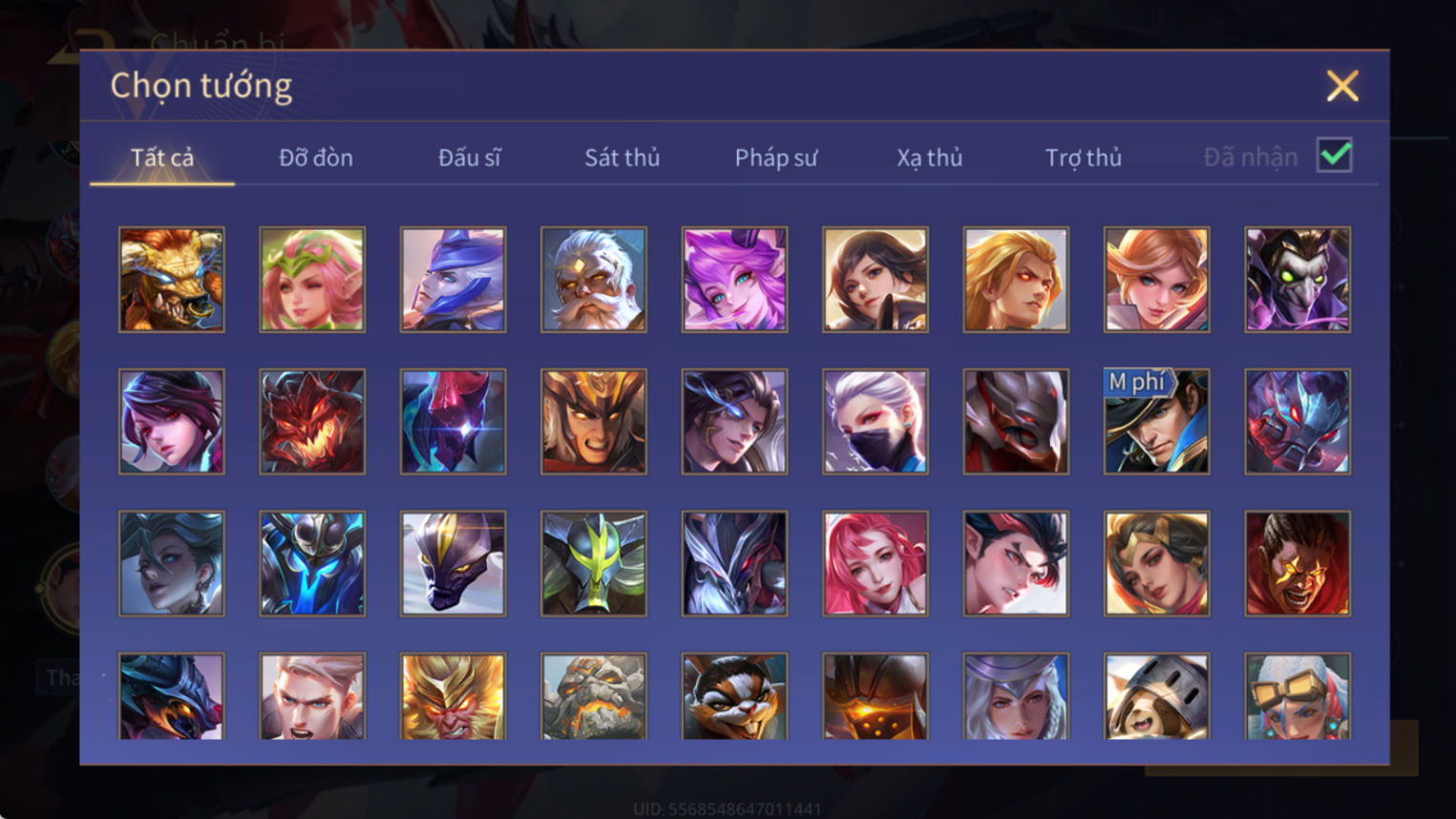Image resolution: width=1456 pixels, height=819 pixels.
Task: Switch to the 'Đỡ đòn' tab
Action: [x=316, y=157]
